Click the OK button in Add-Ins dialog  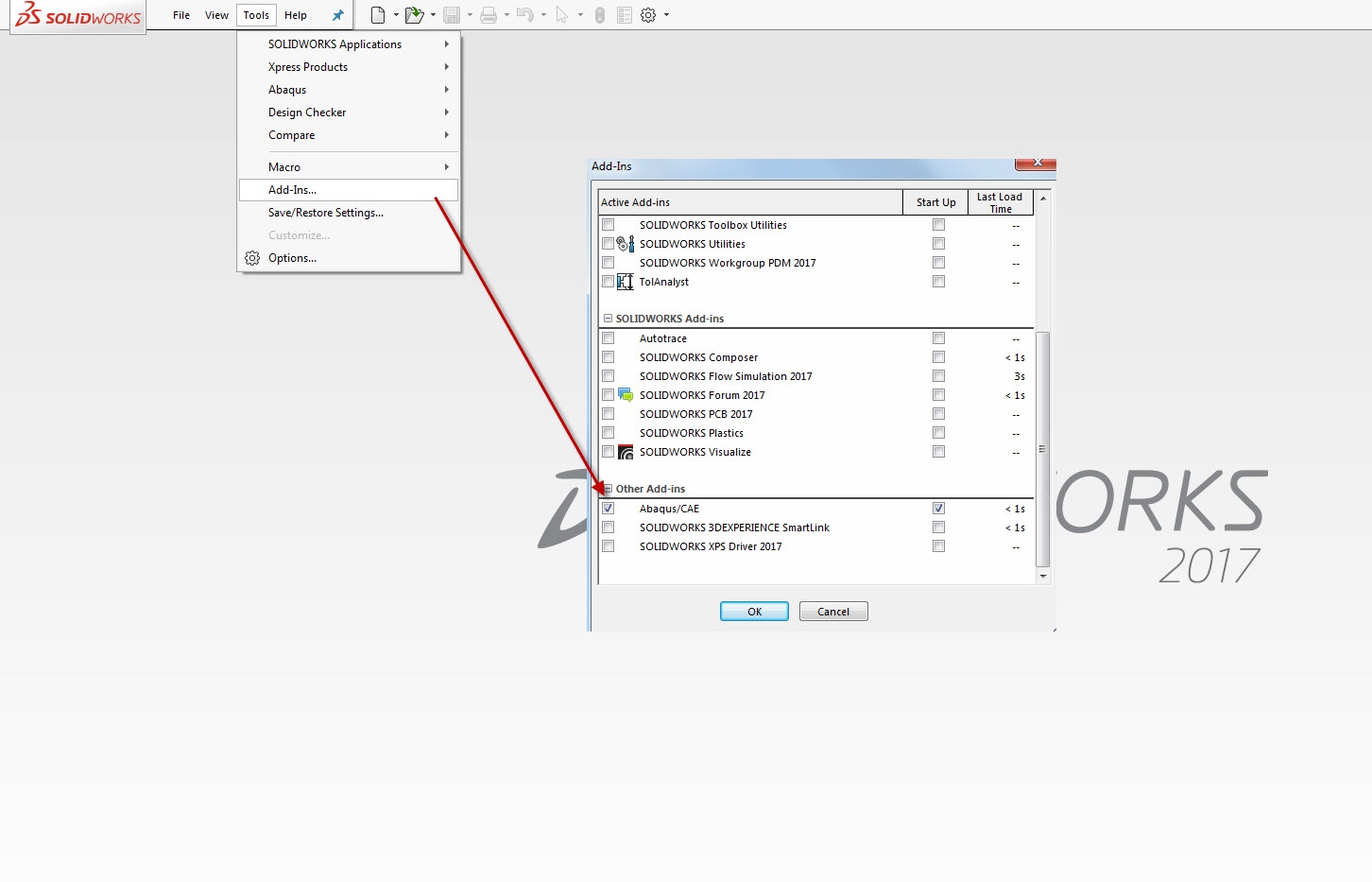pos(753,611)
